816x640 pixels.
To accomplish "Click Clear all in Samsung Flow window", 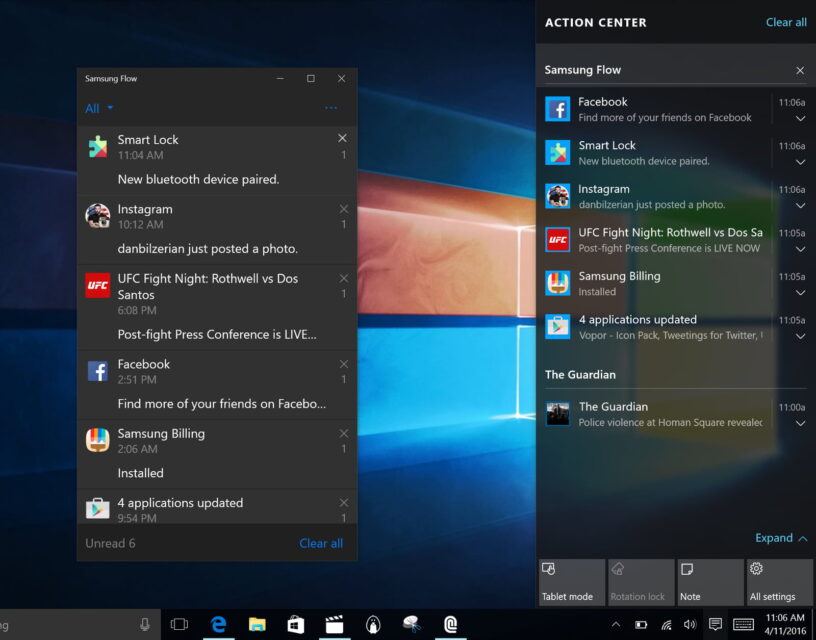I will coord(321,543).
